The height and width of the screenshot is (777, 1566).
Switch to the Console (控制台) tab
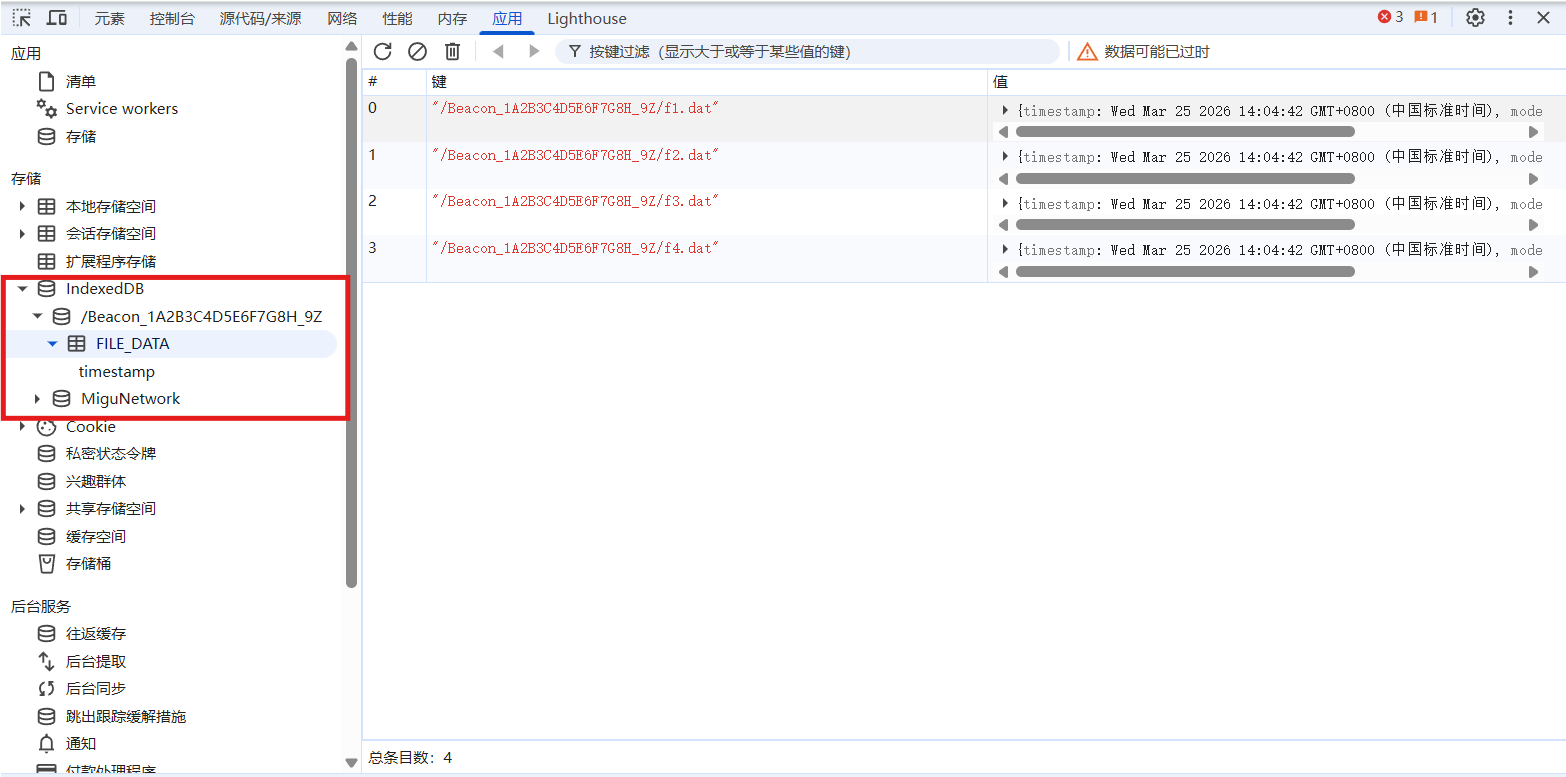pyautogui.click(x=172, y=18)
